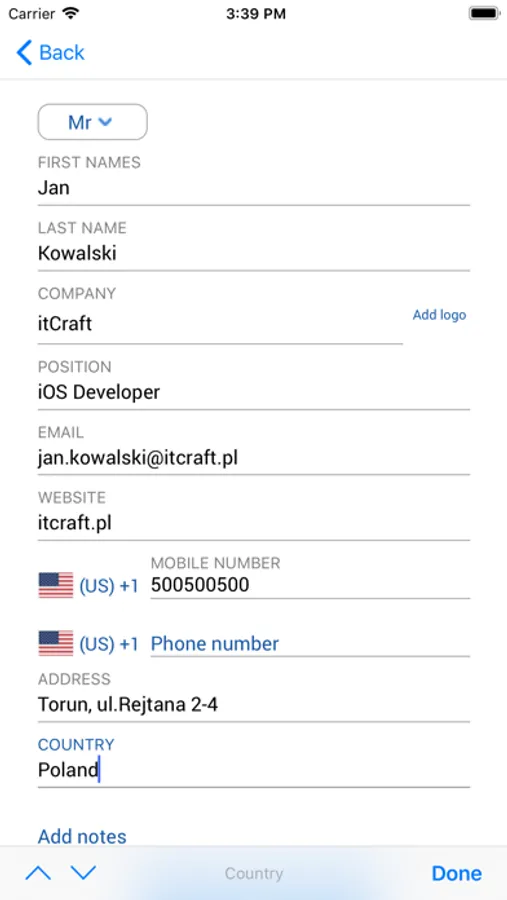Viewport: 507px width, 900px height.
Task: Edit the Last Name field containing Kowalski
Action: (254, 254)
